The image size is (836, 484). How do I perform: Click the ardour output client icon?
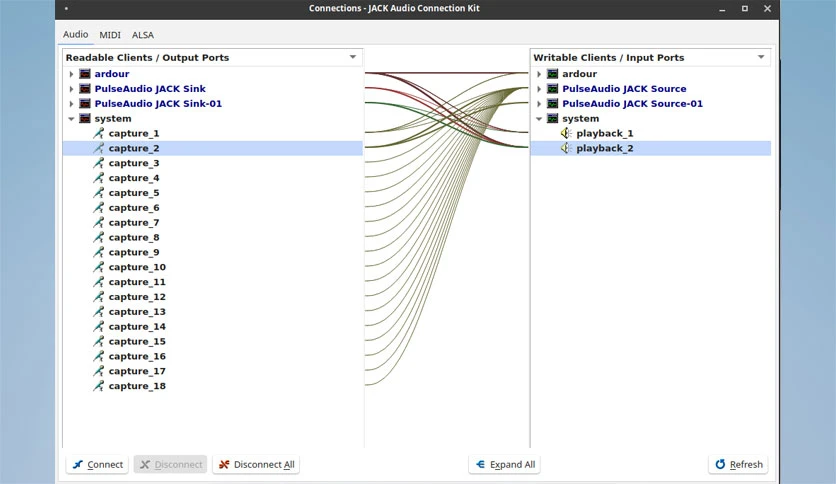click(85, 74)
